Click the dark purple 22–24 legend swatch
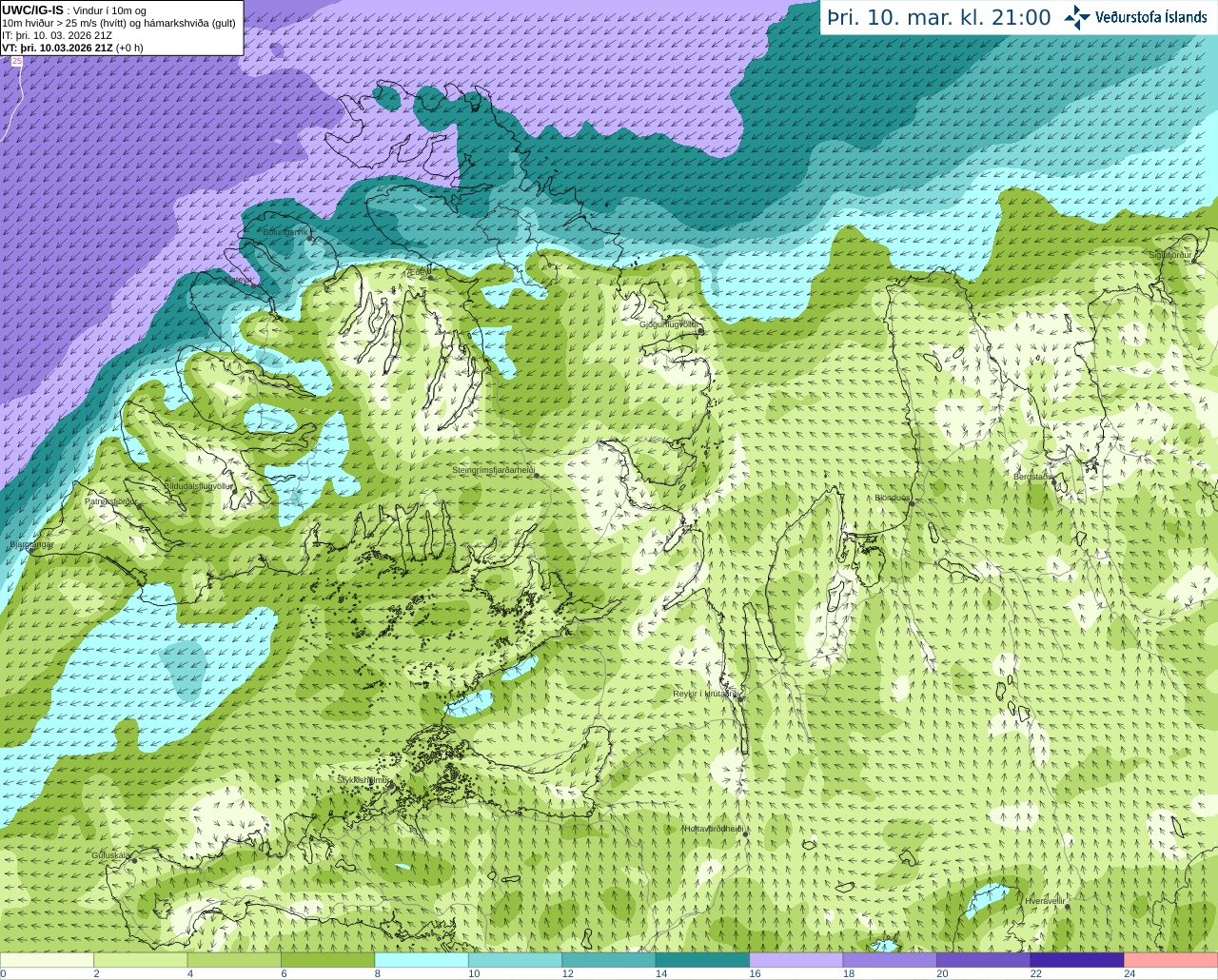 1076,960
